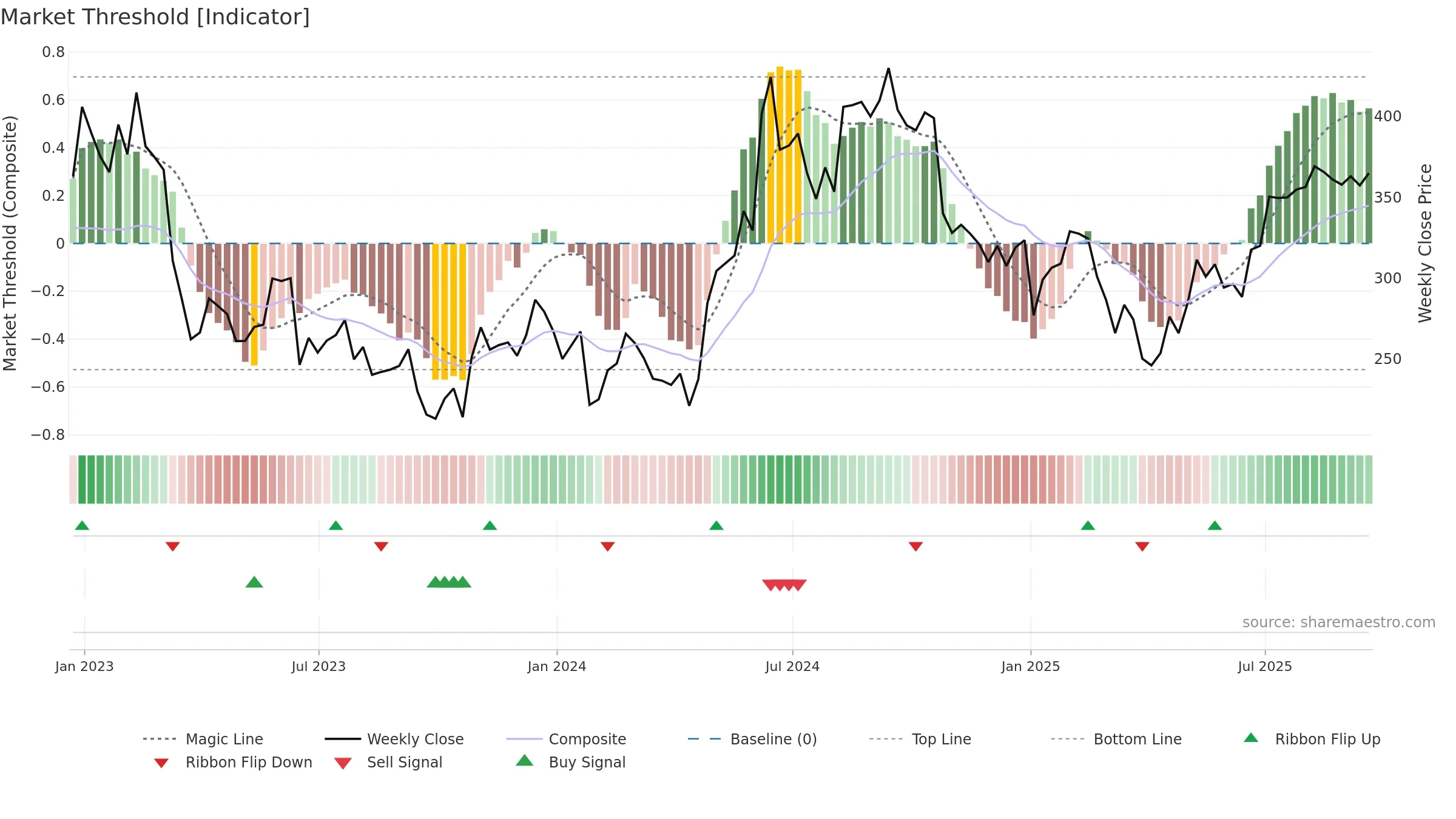Select the Ribbon Flip Up marker at January 2023
Image resolution: width=1456 pixels, height=819 pixels.
pyautogui.click(x=82, y=525)
